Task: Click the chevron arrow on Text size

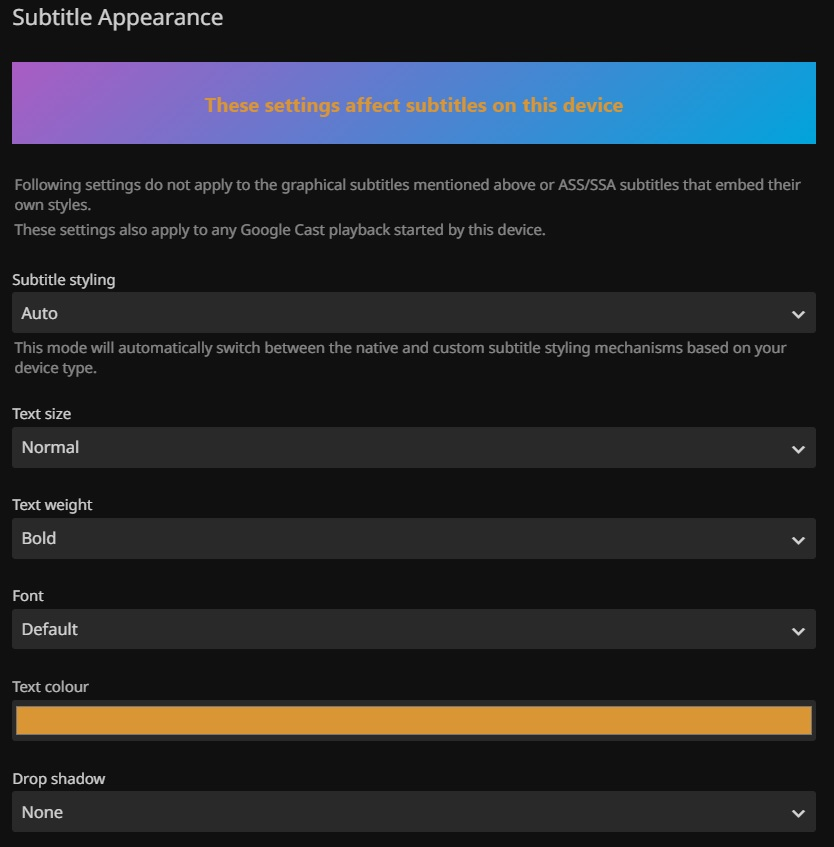Action: click(798, 449)
